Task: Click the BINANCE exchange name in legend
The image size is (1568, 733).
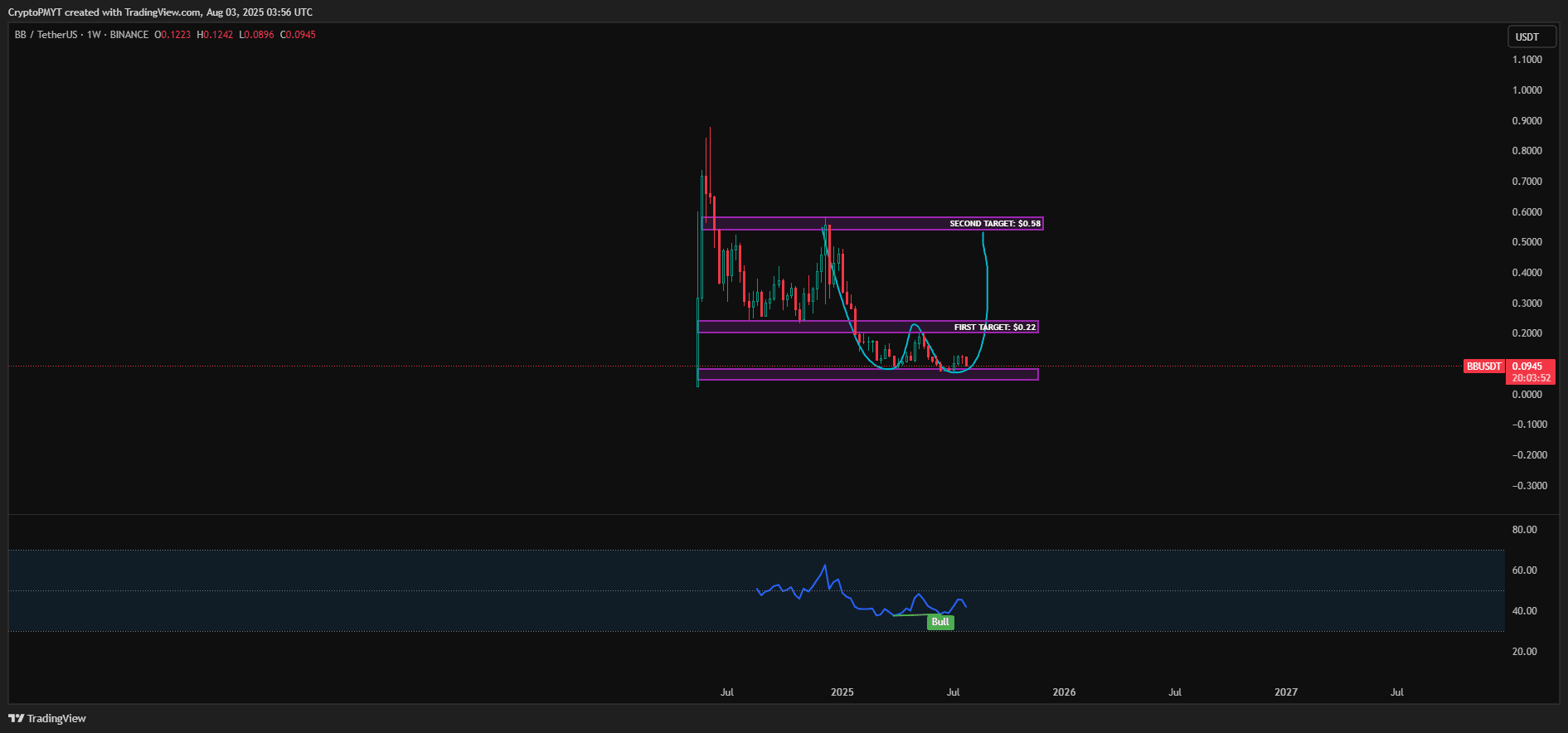Action: coord(129,35)
